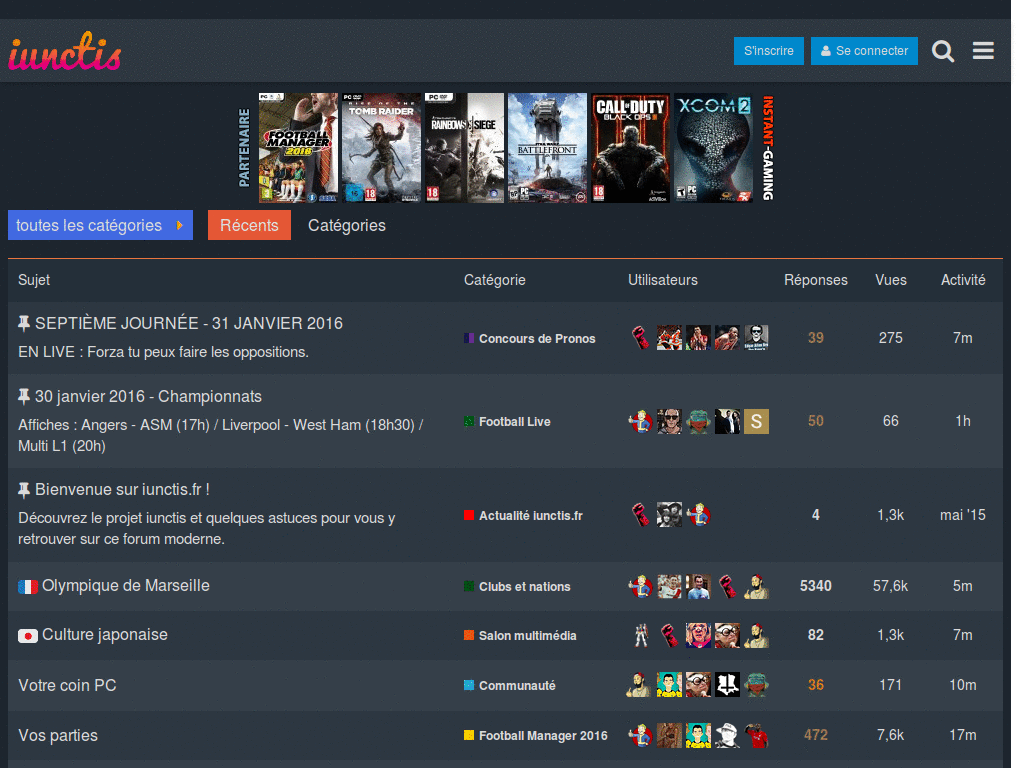Sort topics by Activité column header
Image resolution: width=1024 pixels, height=768 pixels.
[x=962, y=280]
